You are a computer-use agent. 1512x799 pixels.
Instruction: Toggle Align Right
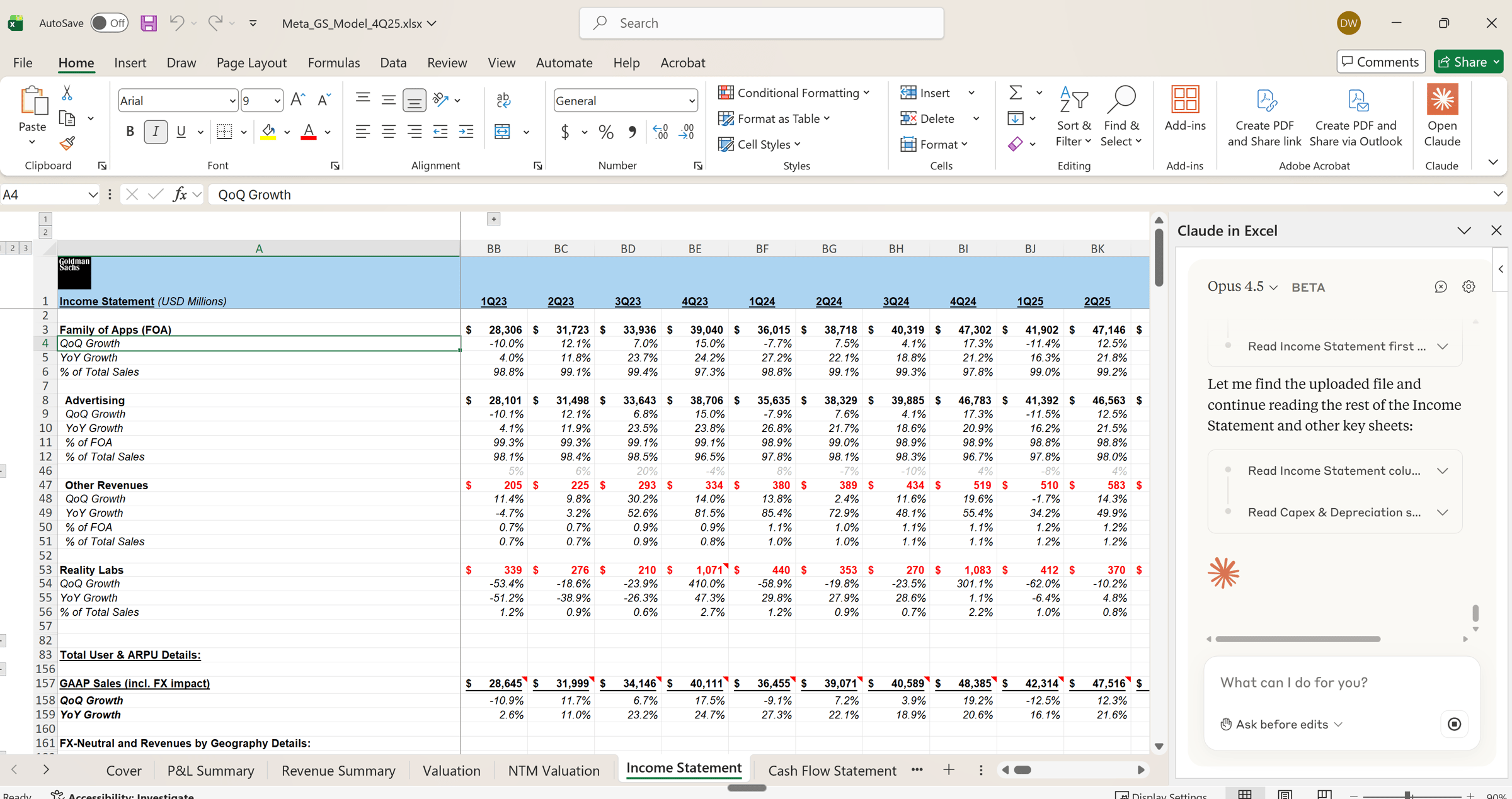415,132
